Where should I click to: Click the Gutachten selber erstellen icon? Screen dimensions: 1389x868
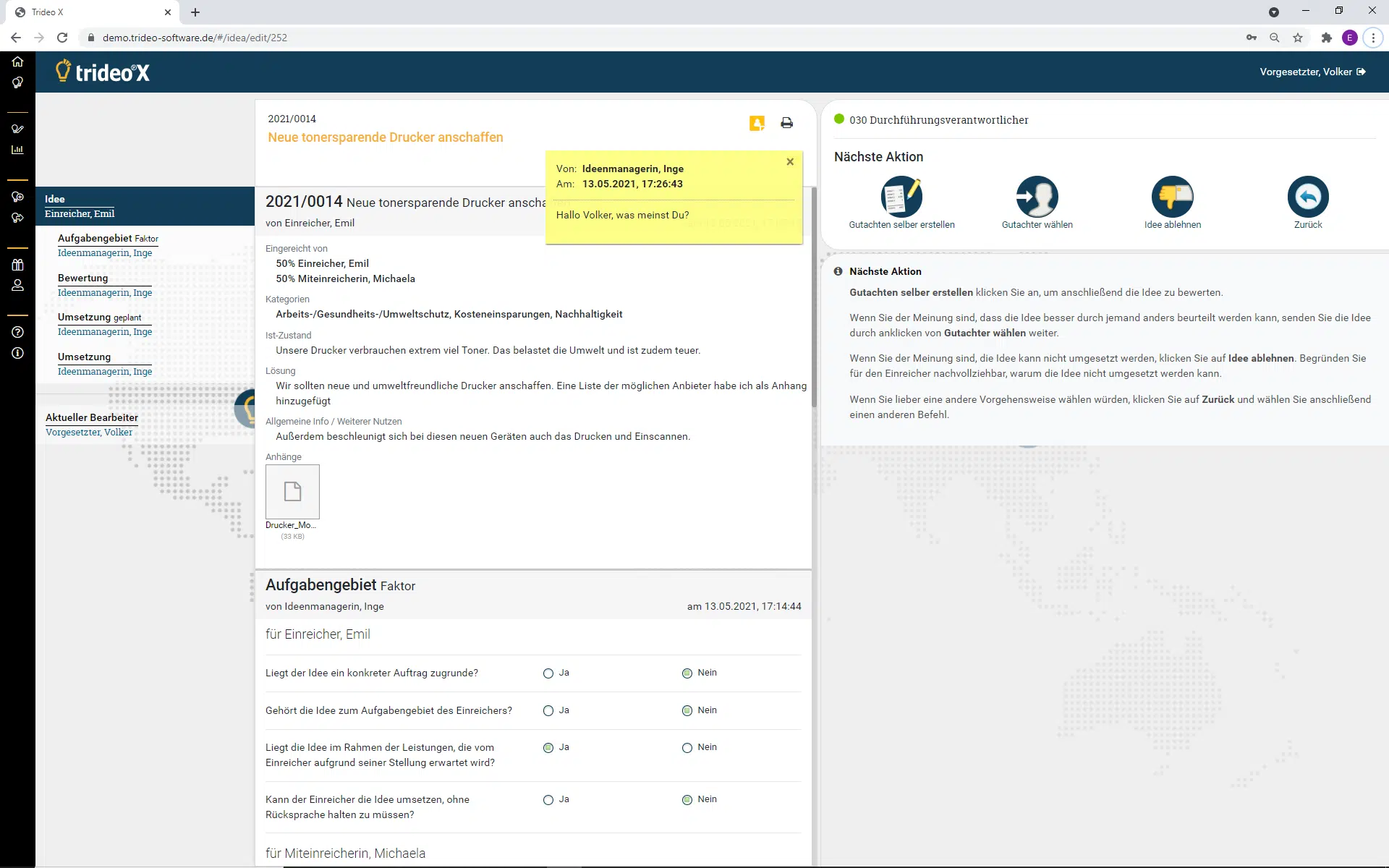coord(901,197)
